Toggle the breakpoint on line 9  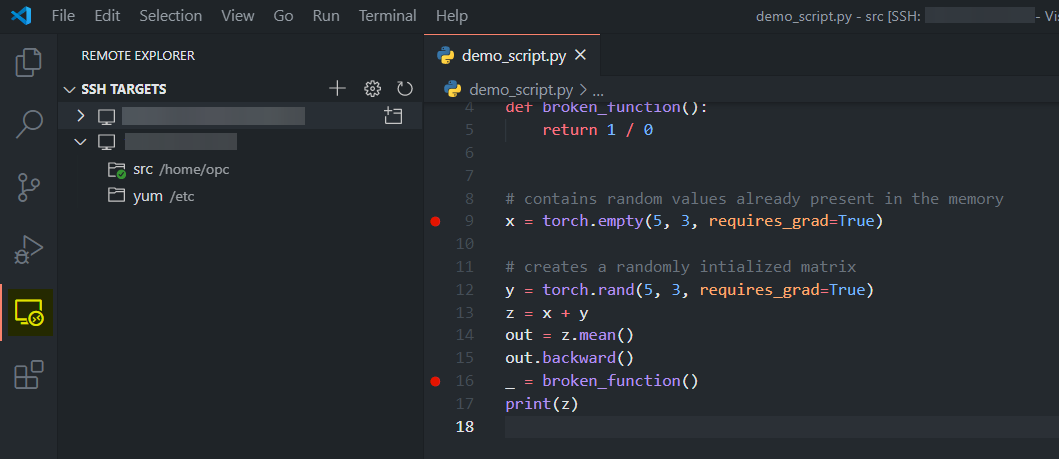point(435,221)
